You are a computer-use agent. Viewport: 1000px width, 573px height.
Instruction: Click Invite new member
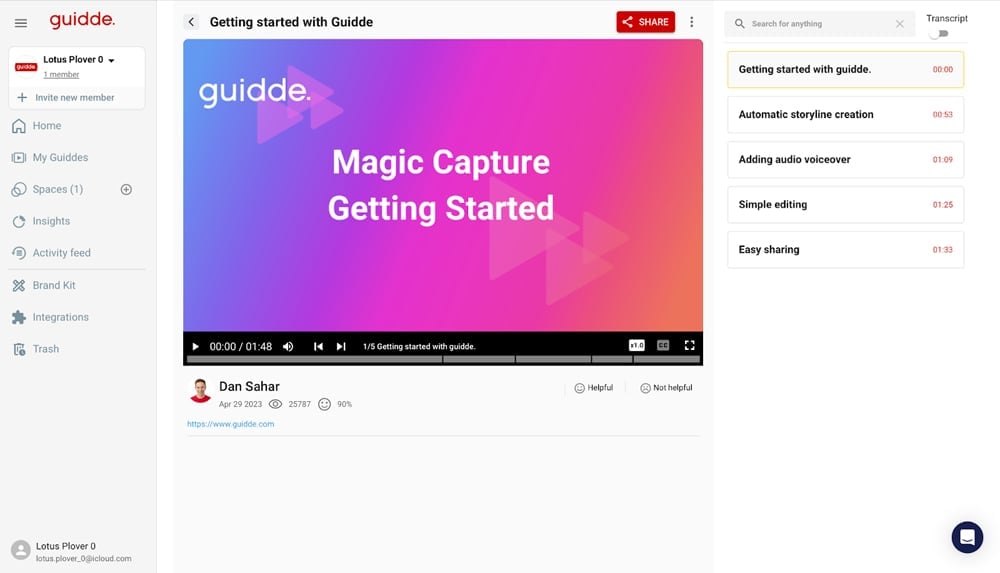click(x=67, y=98)
